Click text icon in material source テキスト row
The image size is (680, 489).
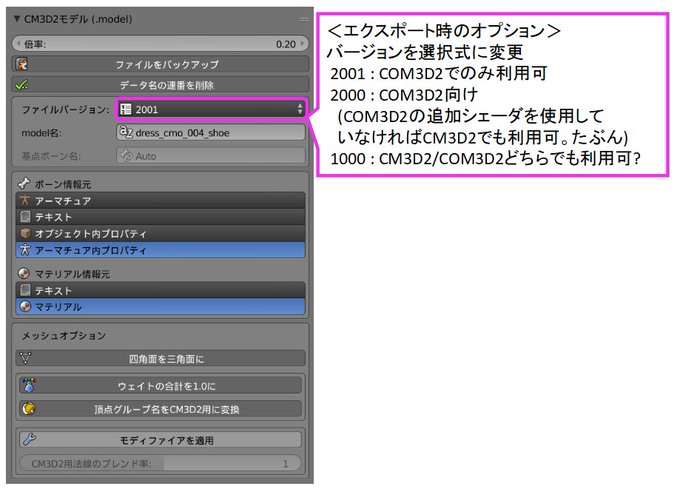click(x=25, y=290)
